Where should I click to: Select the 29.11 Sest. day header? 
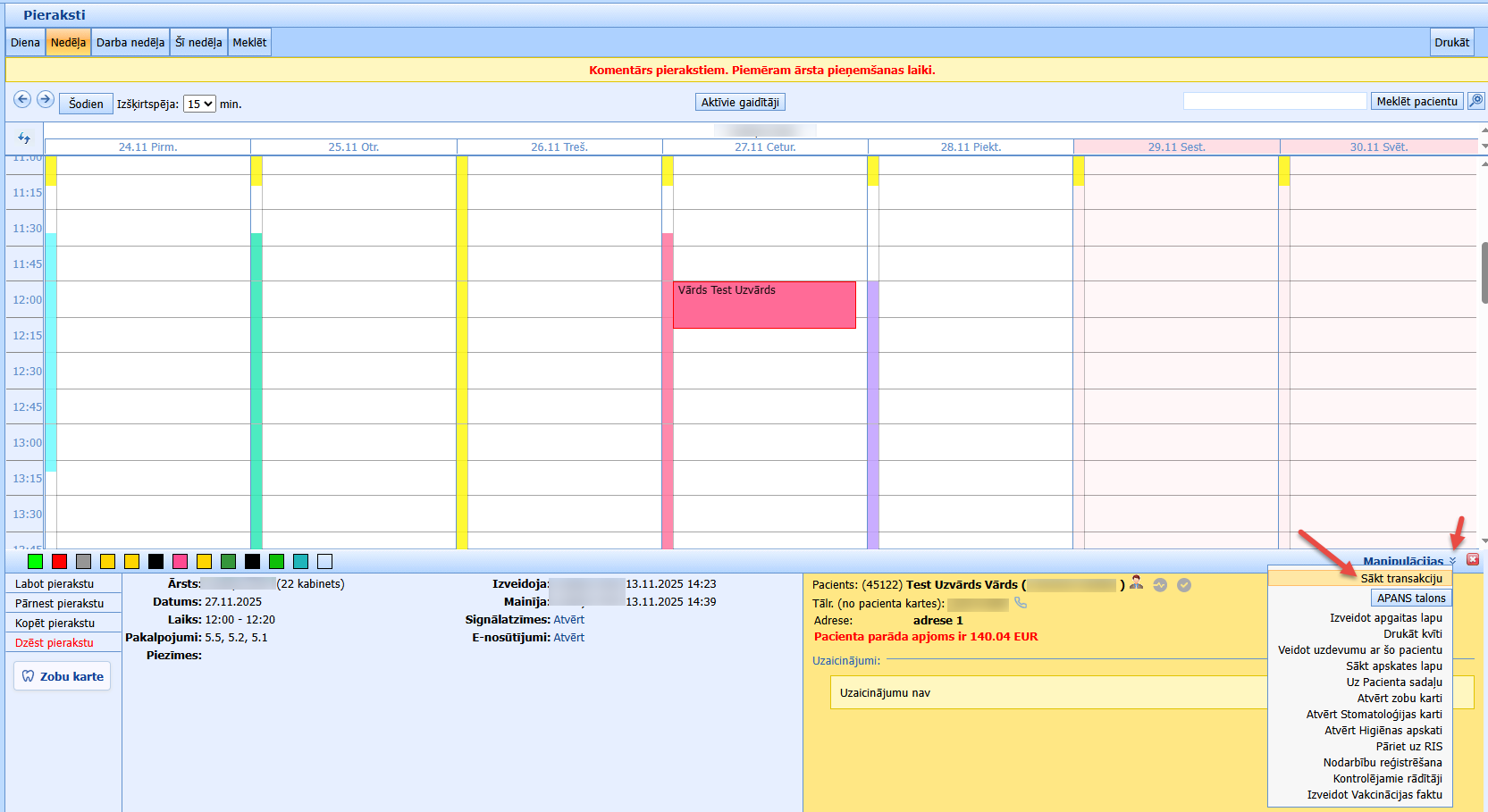(x=1177, y=146)
